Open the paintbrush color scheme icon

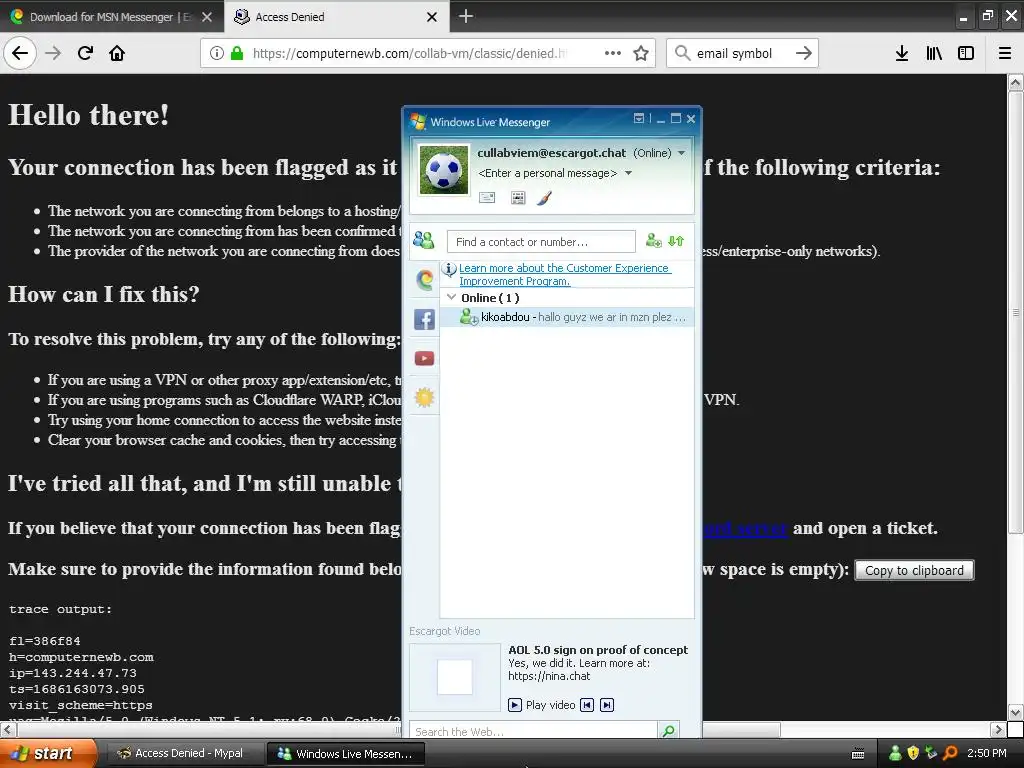[x=545, y=197]
